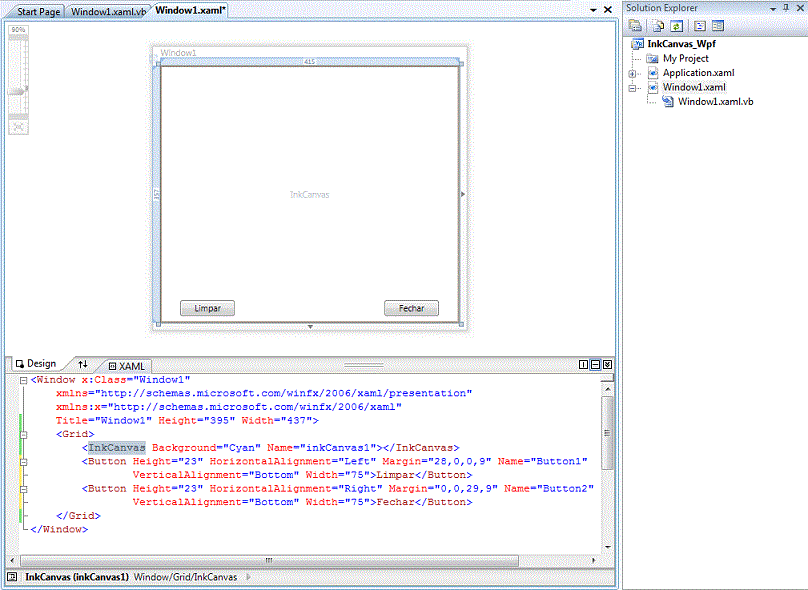Pin the Solution Explorer panel
The width and height of the screenshot is (808, 590).
pyautogui.click(x=786, y=8)
